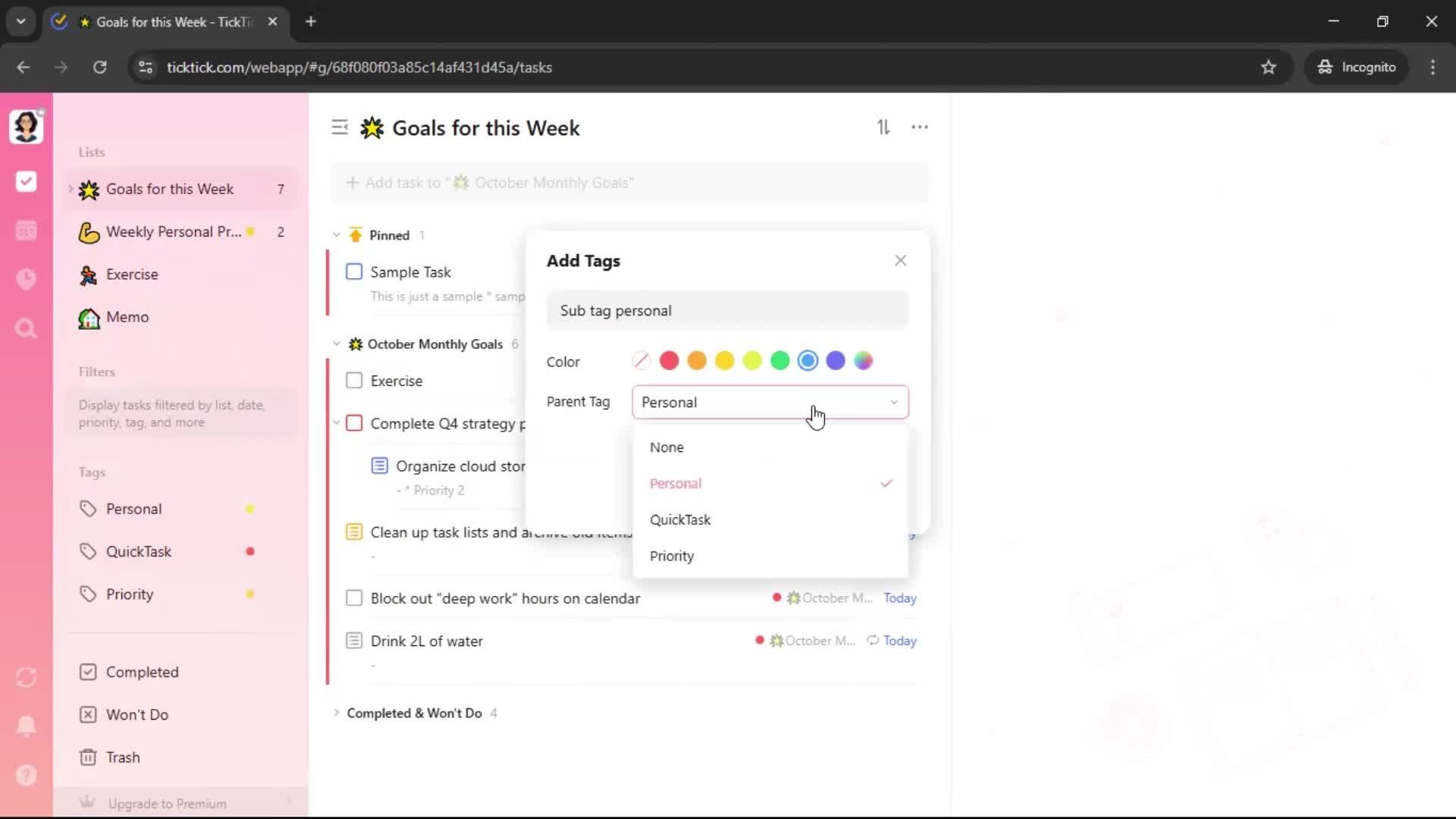Click Upgrade to Premium
Viewport: 1456px width, 819px height.
tap(167, 803)
